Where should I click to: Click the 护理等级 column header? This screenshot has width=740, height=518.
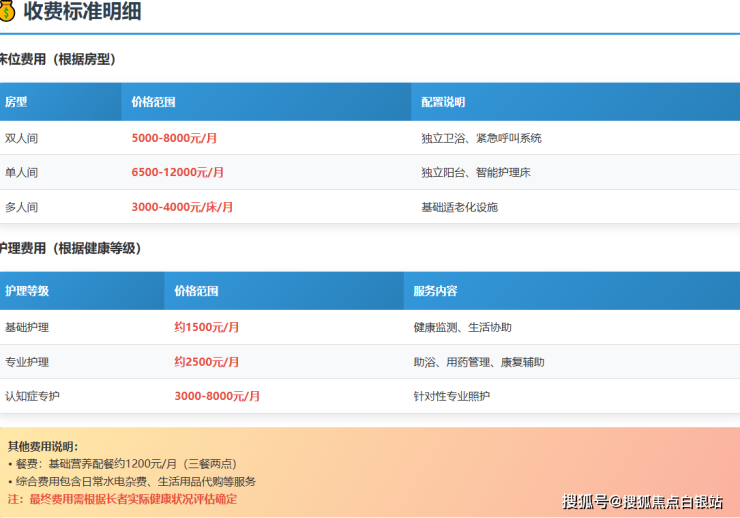27,291
